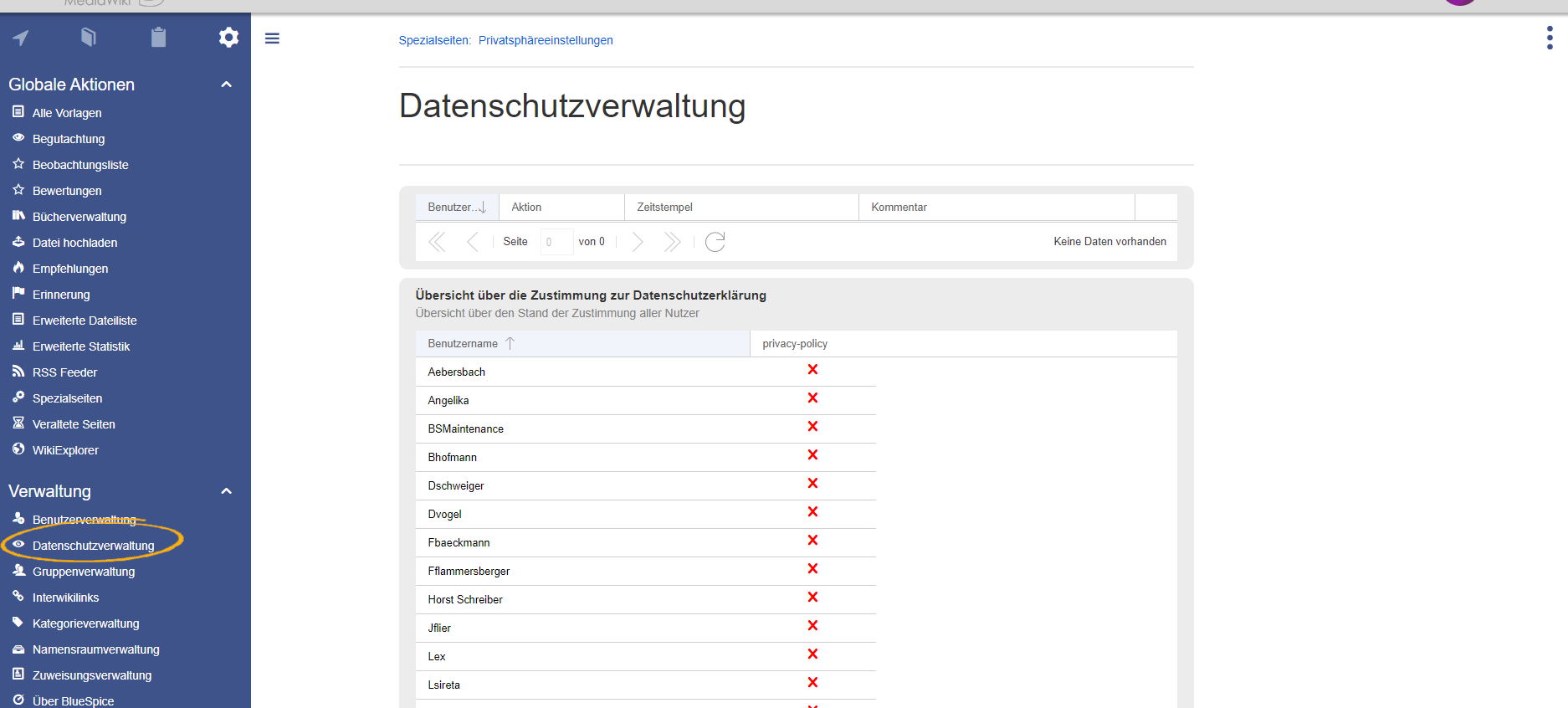This screenshot has width=1568, height=708.
Task: Click the Spezialseiten breadcrumb link
Action: tap(434, 40)
